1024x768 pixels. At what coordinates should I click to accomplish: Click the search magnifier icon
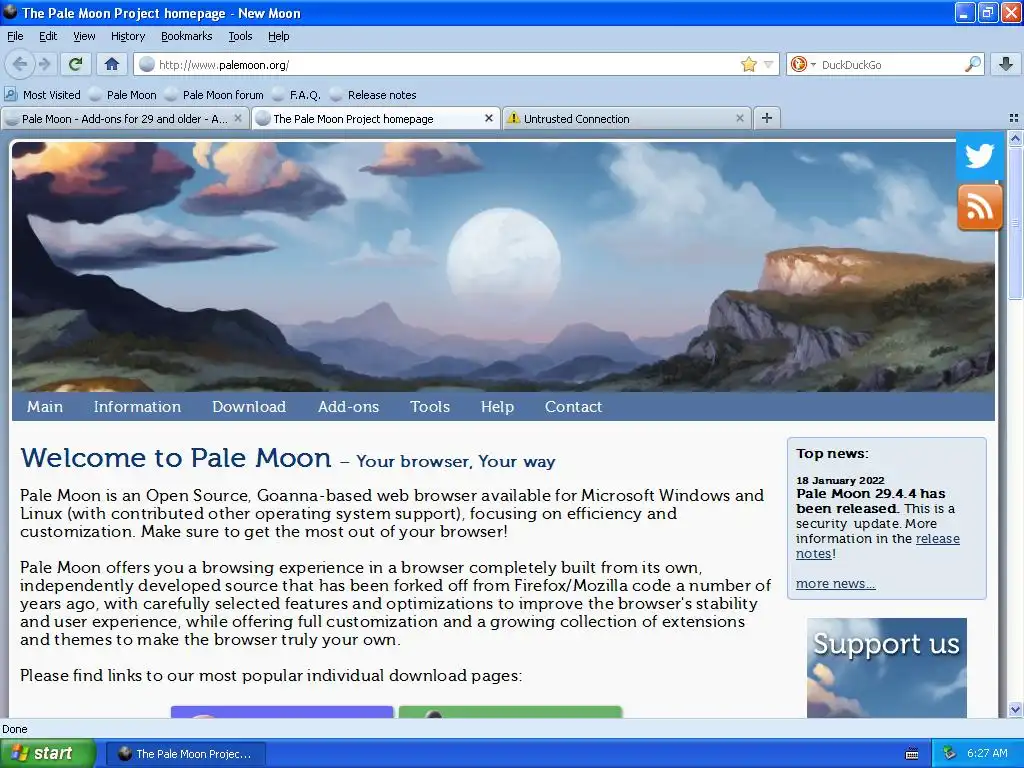click(x=972, y=64)
